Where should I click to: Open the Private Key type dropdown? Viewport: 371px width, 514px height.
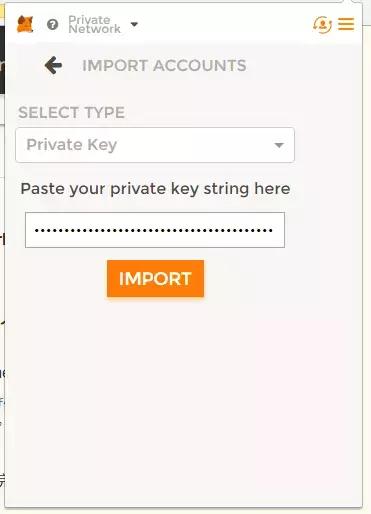tap(155, 145)
